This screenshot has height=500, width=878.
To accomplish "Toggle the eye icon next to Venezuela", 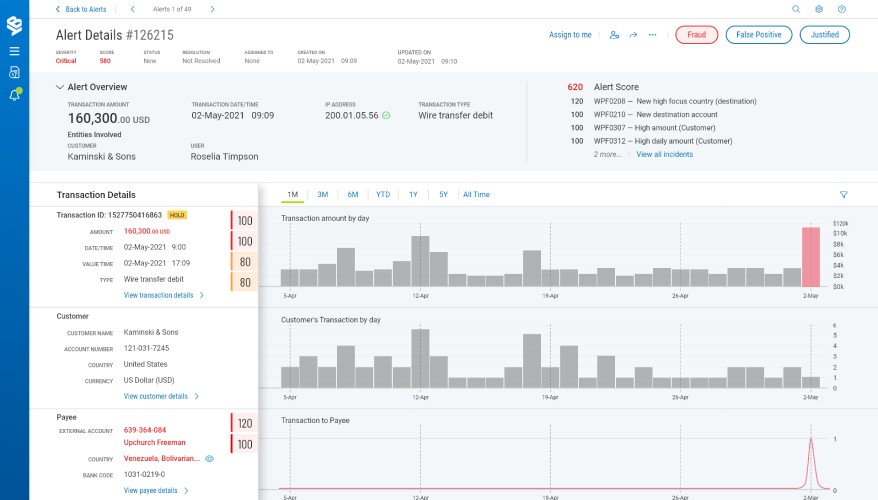I will click(209, 458).
